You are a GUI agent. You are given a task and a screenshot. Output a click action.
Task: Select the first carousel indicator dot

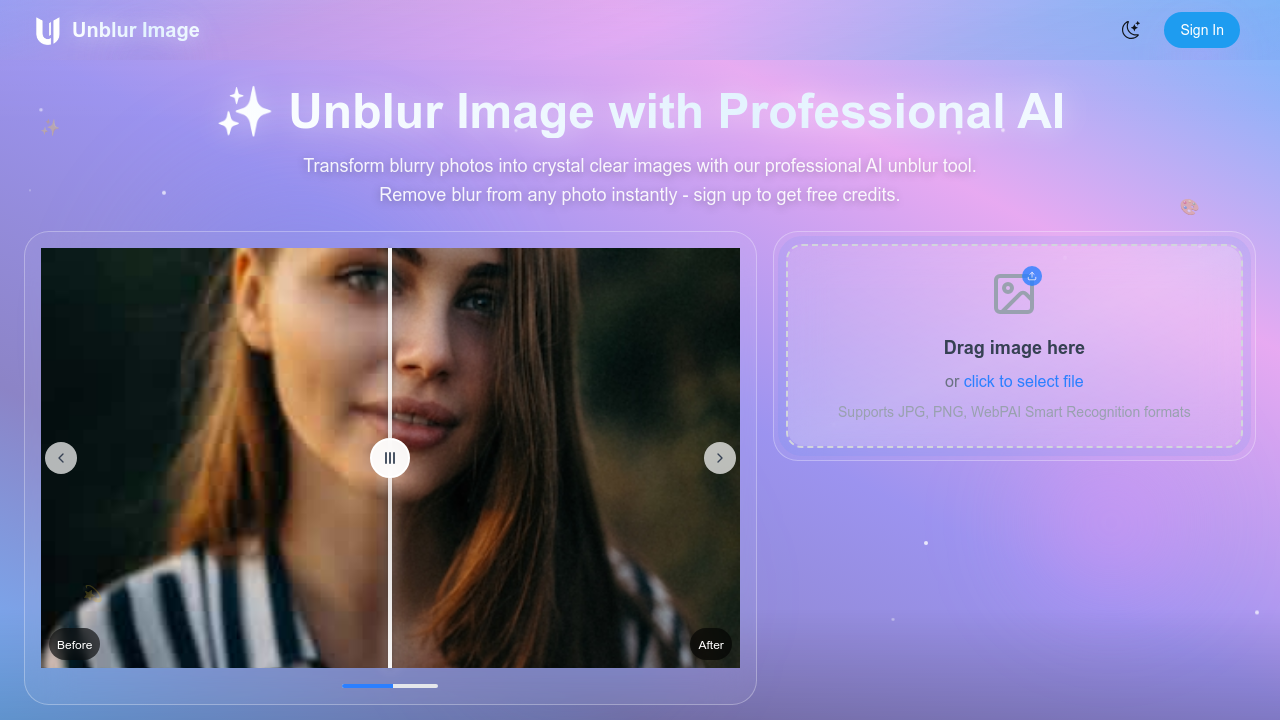(x=366, y=686)
